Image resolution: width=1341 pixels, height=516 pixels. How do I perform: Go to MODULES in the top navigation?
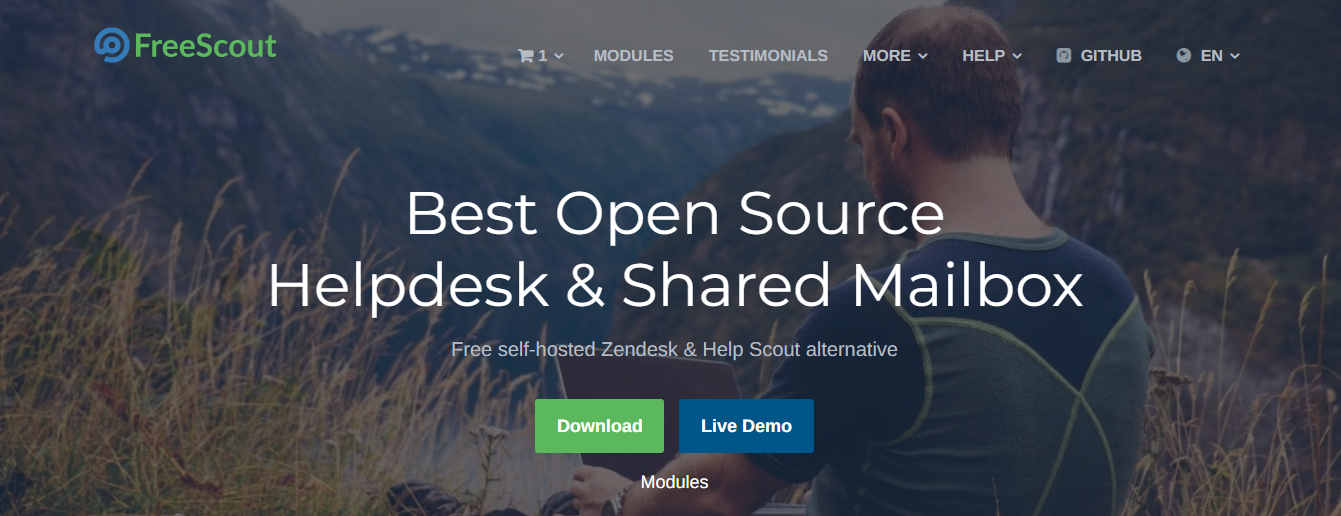click(x=633, y=56)
